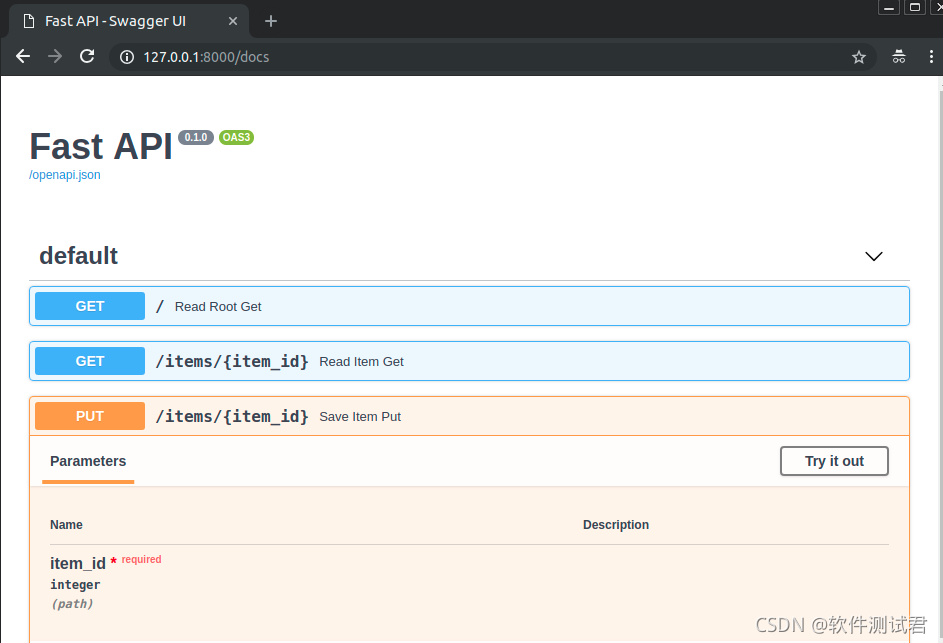Click the orange PUT method badge

[90, 416]
